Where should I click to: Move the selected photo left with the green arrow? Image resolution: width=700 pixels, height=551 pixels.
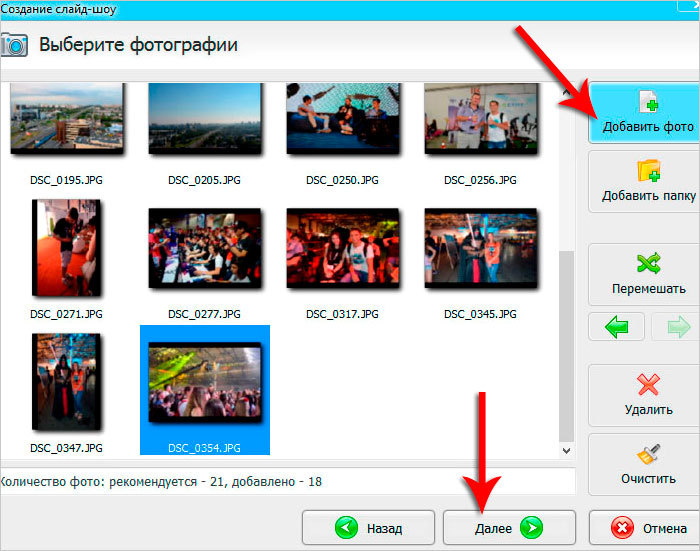point(617,327)
